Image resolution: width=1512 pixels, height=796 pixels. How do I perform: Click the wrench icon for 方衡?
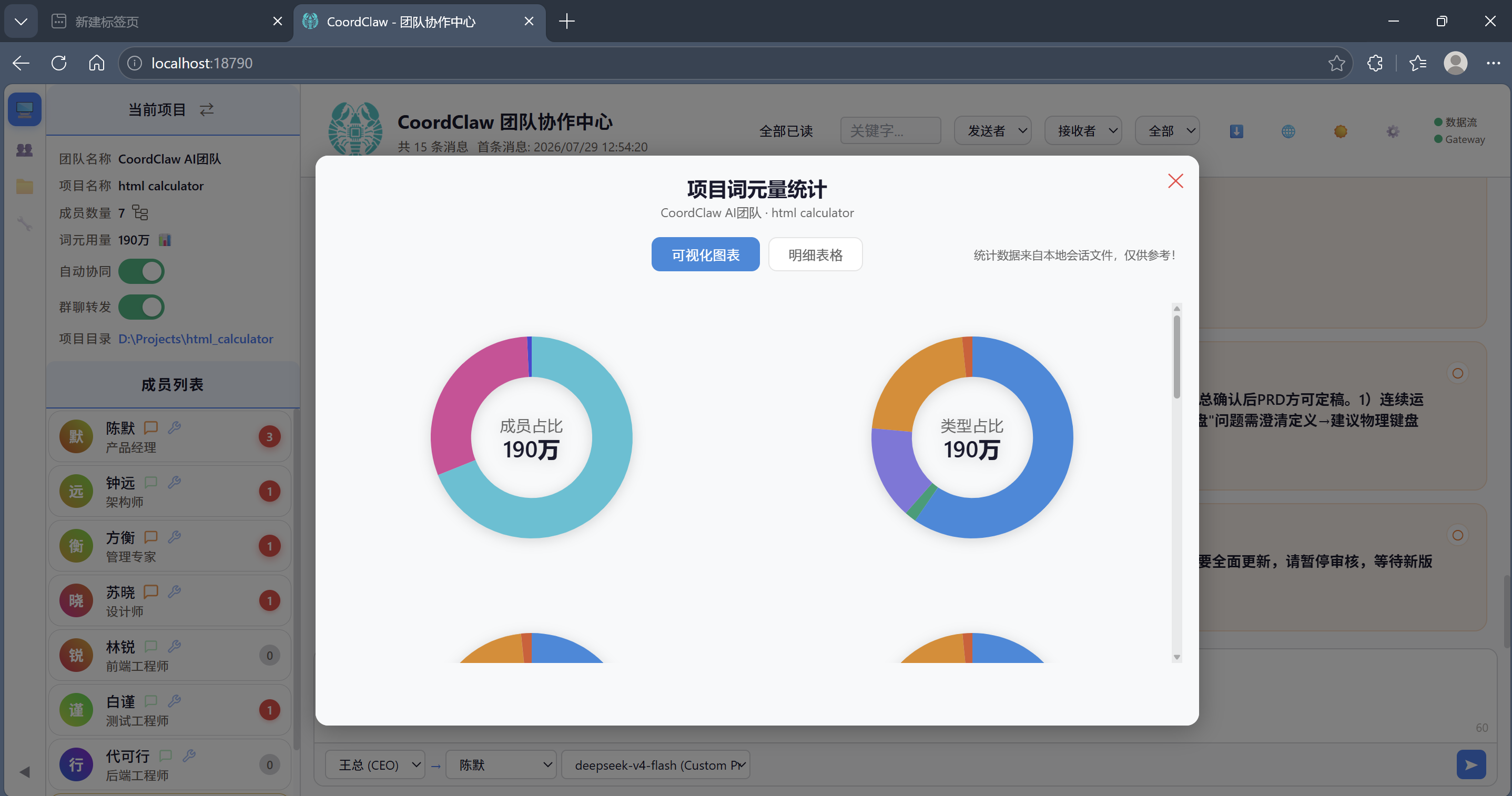(x=174, y=537)
